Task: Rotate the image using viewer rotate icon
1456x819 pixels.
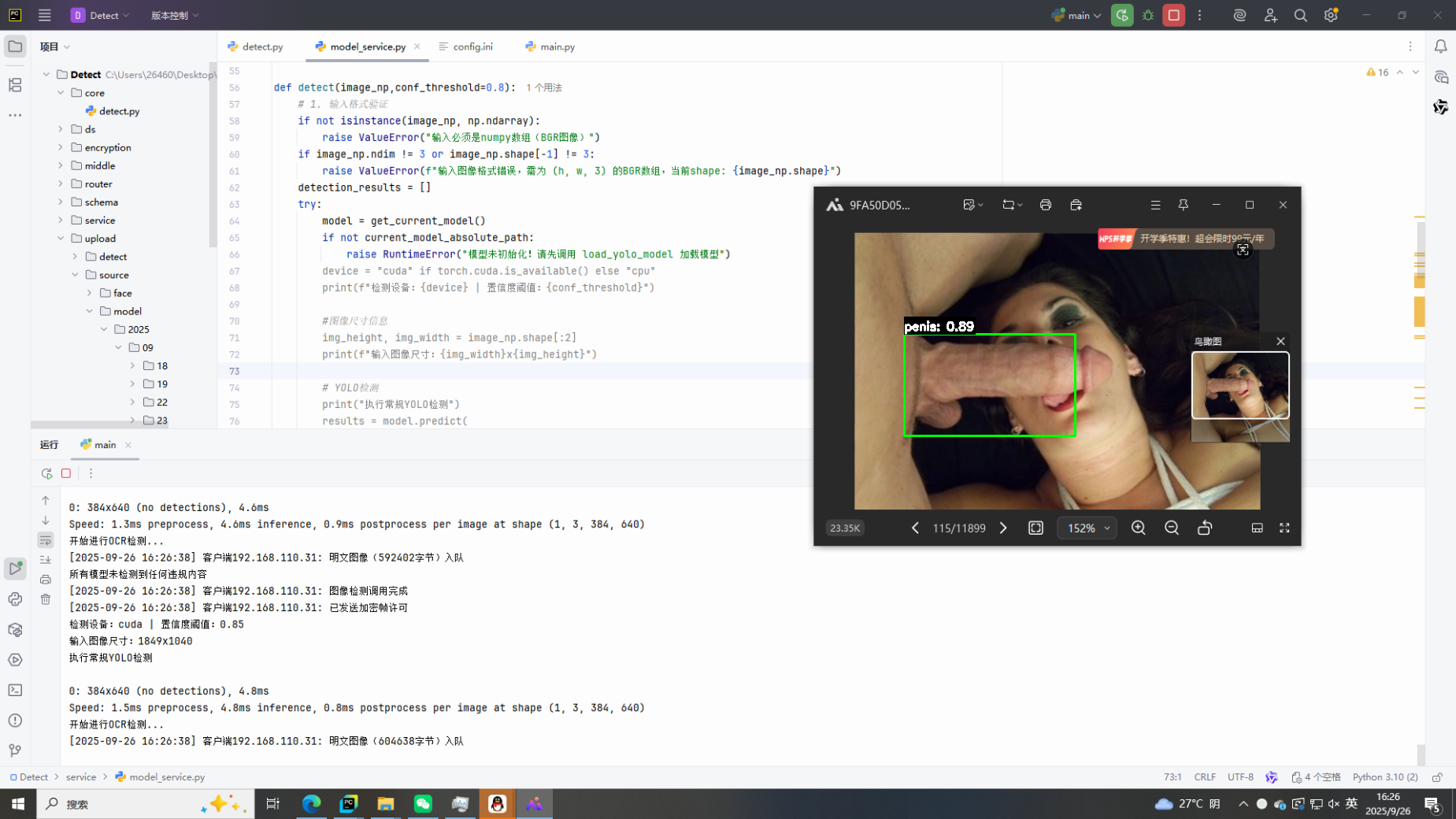Action: click(1204, 528)
